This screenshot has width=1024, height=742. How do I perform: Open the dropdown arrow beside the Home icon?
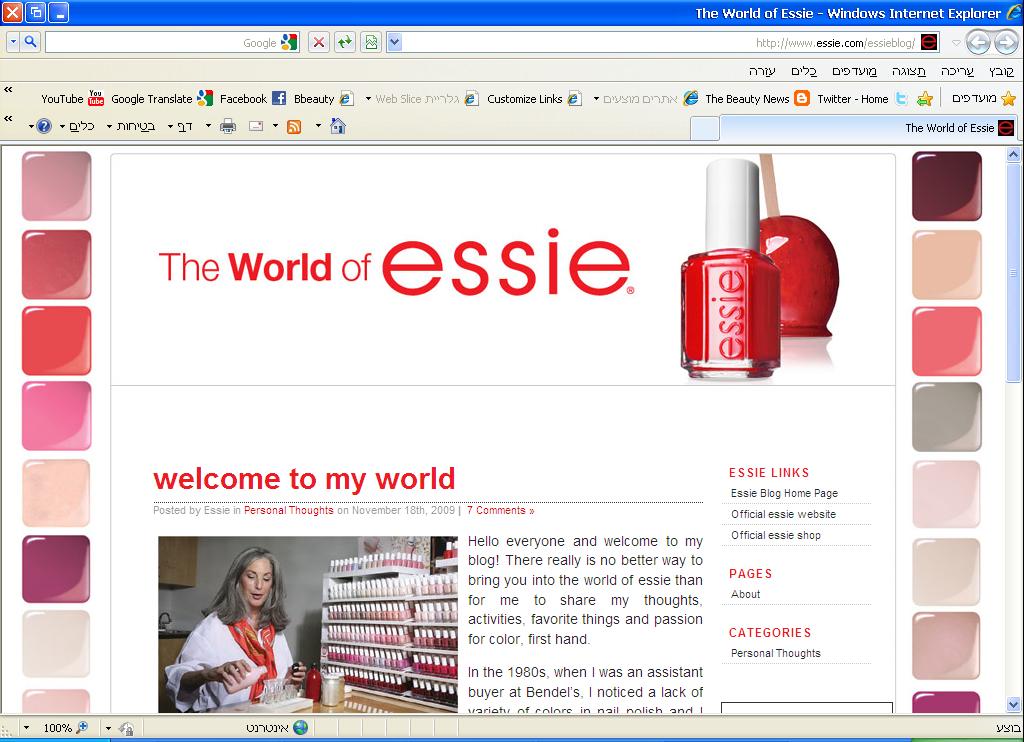pos(318,125)
